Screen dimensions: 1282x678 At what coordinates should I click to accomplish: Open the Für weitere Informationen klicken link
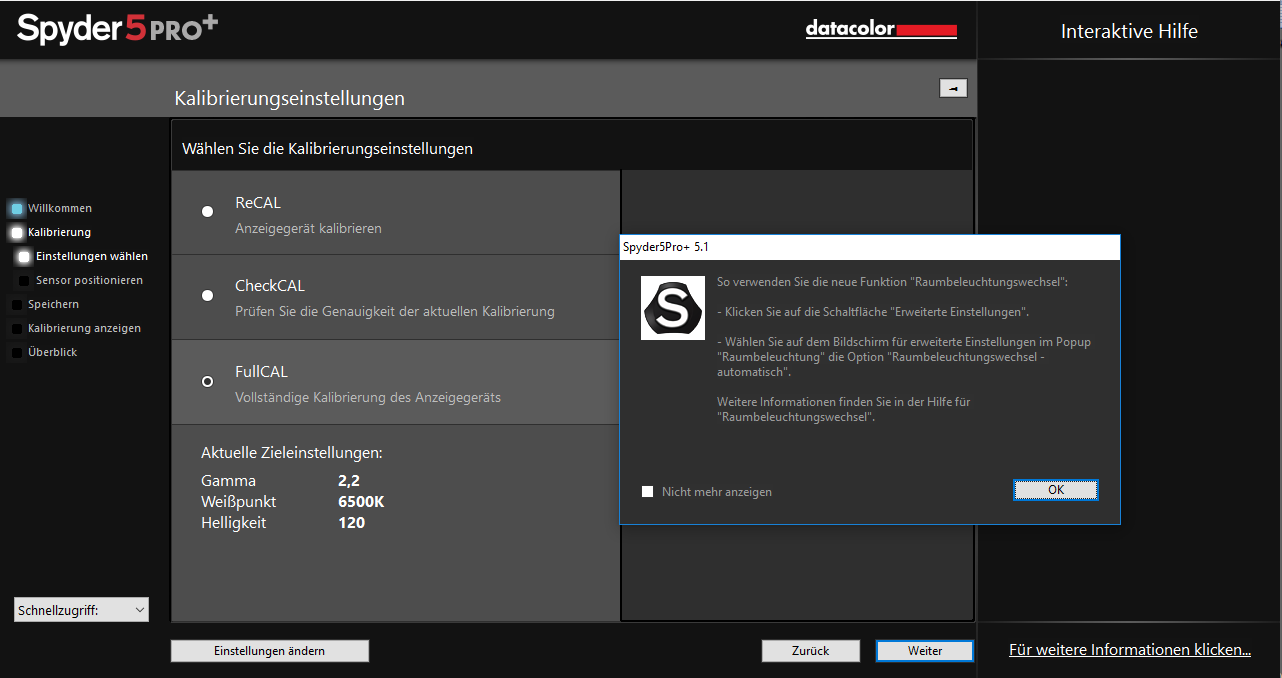pos(1130,650)
